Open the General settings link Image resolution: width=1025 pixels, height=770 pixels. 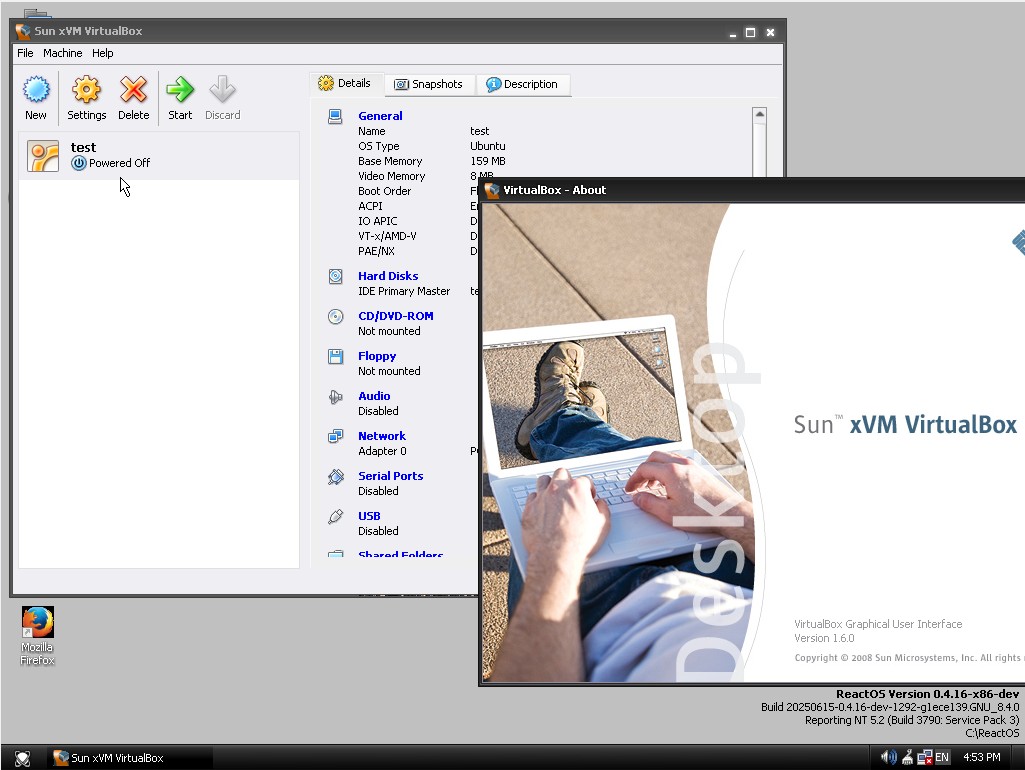(380, 116)
